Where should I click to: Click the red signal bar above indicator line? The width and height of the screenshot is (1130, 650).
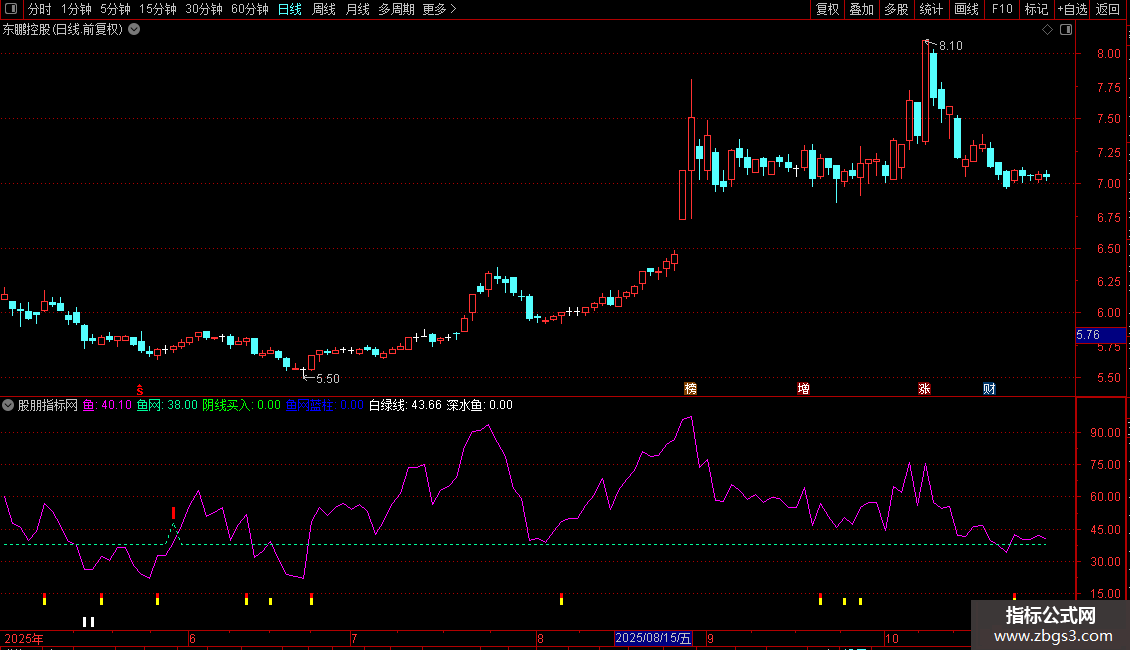point(174,513)
